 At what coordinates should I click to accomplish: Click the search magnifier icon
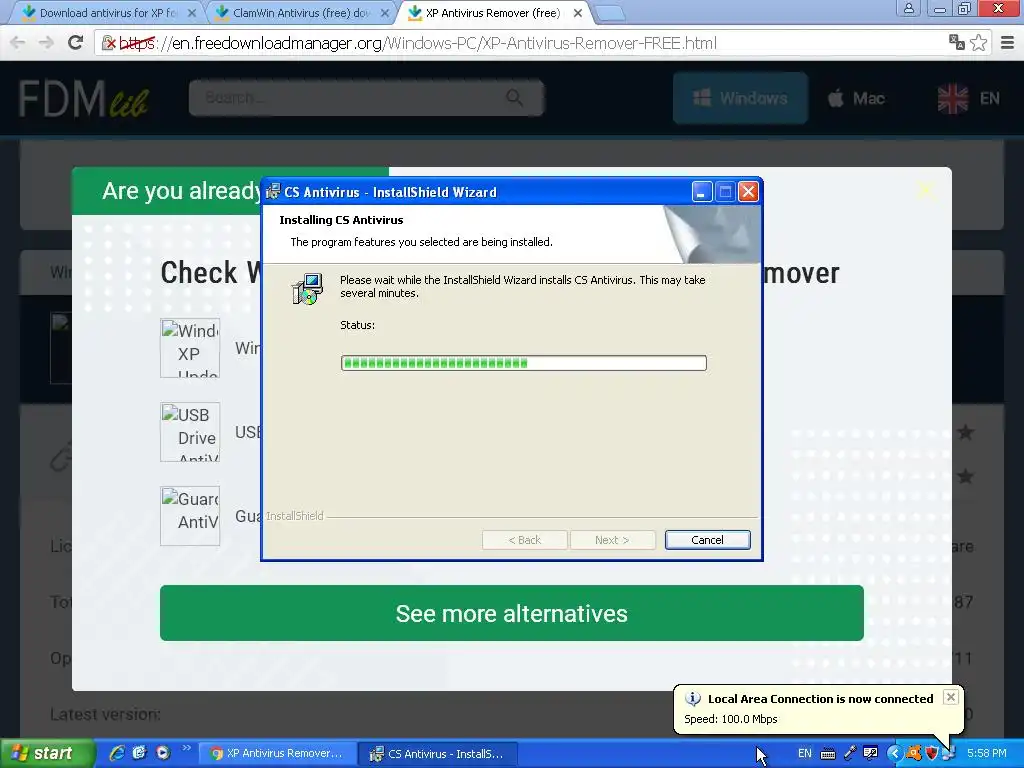514,98
